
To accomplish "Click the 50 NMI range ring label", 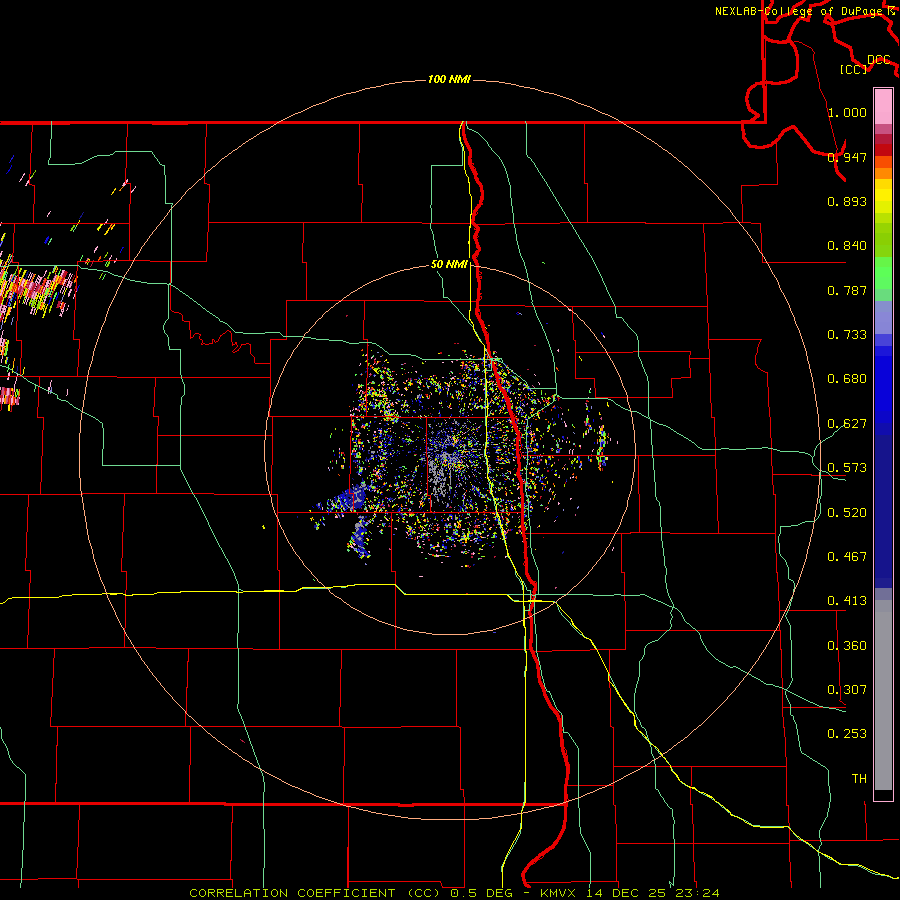I will point(449,265).
